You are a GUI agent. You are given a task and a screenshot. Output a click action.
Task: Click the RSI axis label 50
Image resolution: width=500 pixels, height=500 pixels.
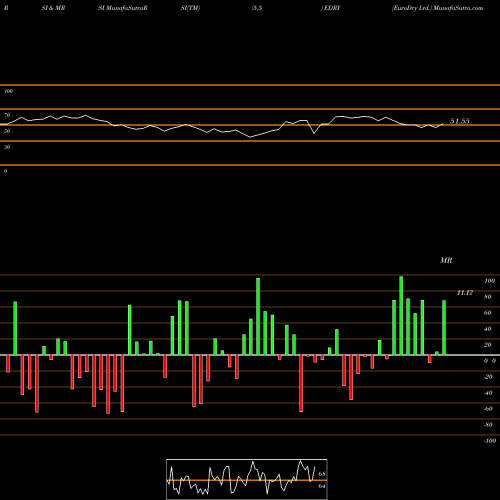coord(7,131)
